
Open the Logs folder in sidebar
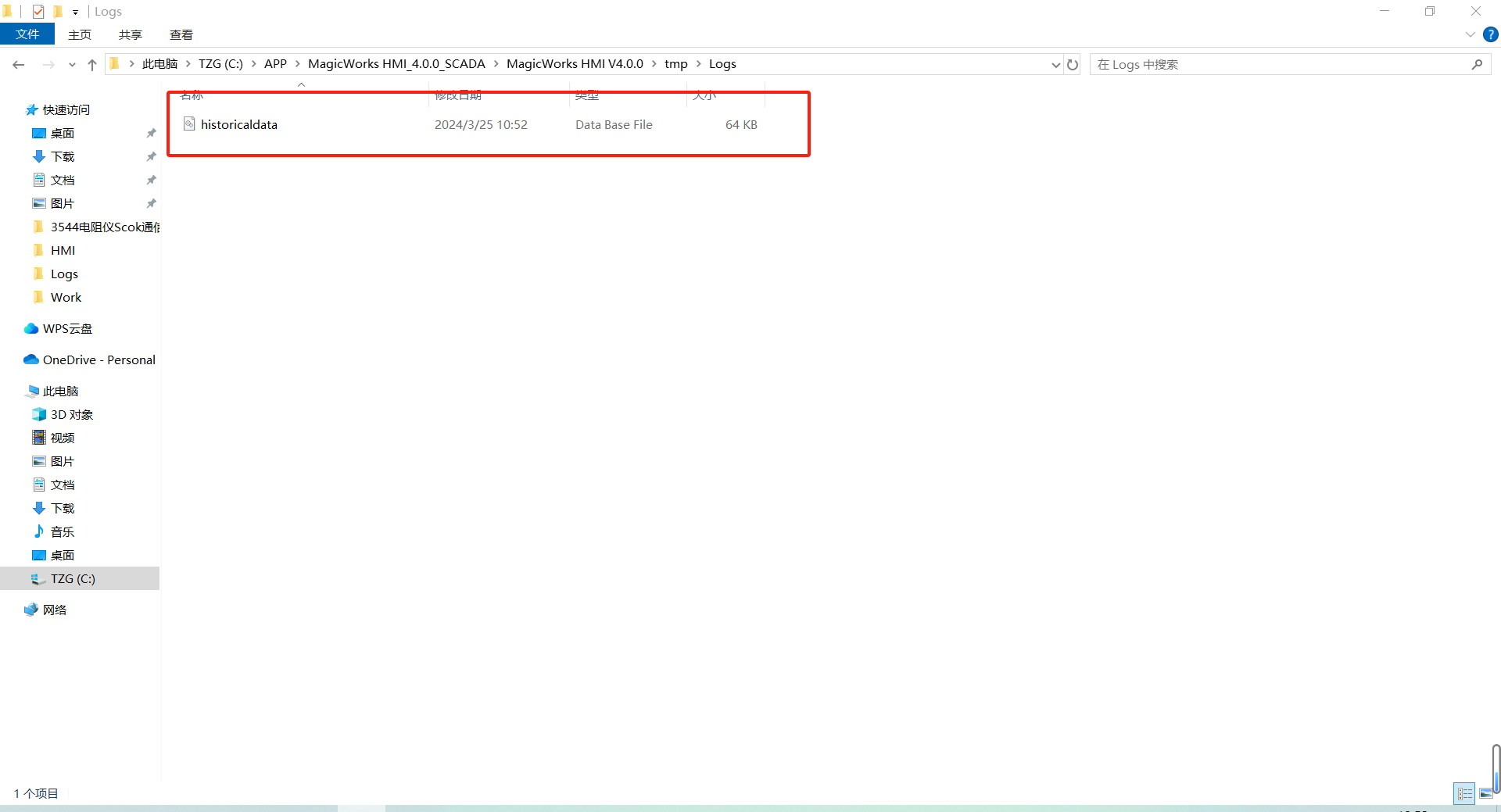64,274
